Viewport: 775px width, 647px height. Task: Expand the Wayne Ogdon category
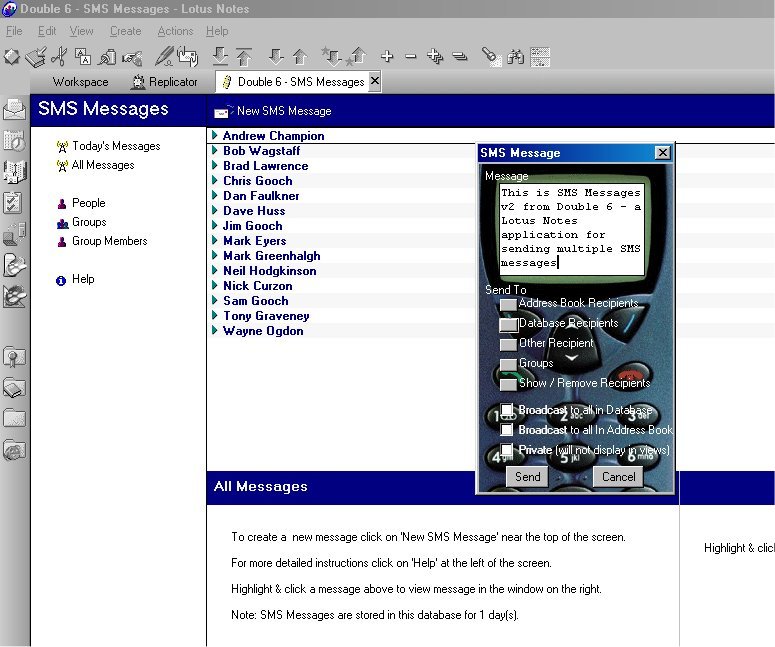point(215,330)
